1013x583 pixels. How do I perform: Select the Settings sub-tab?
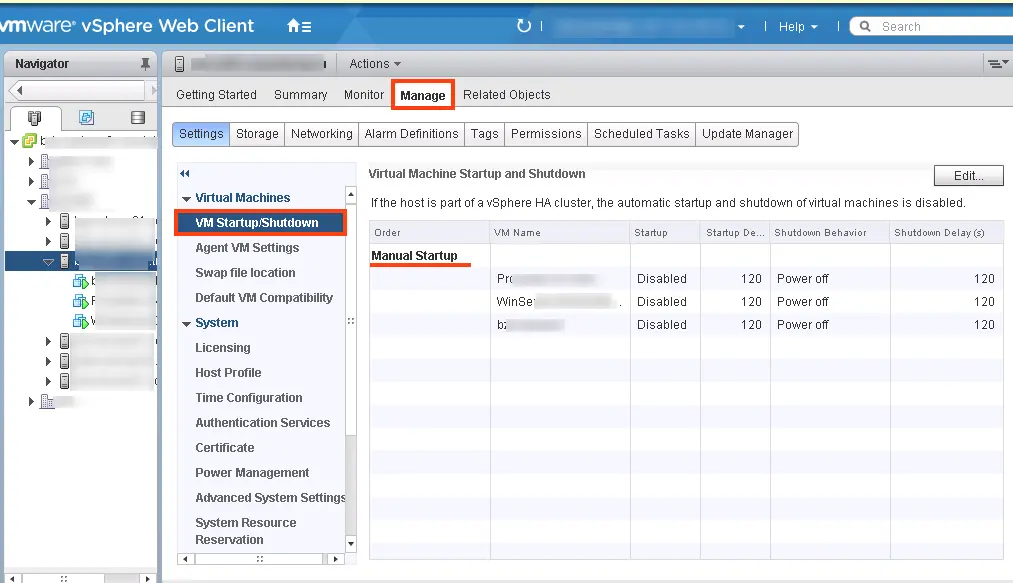click(201, 134)
